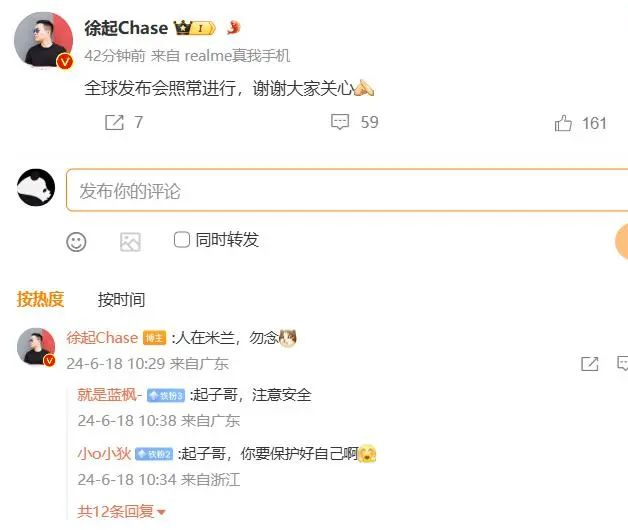Sort comments by 按时间
Image resolution: width=628 pixels, height=530 pixels.
pos(121,300)
